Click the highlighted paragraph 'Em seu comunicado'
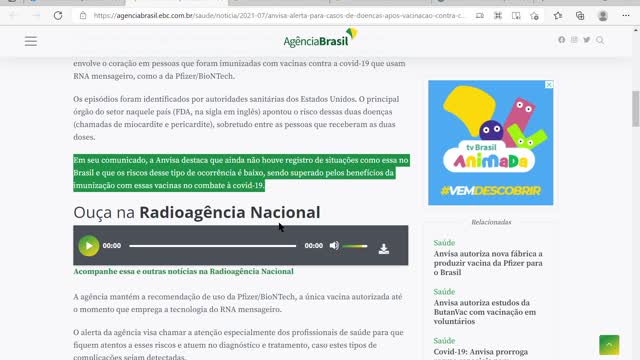640x360 pixels. tap(241, 173)
